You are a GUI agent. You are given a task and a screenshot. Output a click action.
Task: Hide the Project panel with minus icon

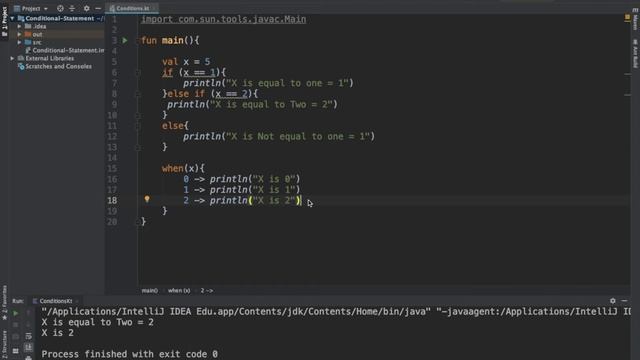pos(98,8)
